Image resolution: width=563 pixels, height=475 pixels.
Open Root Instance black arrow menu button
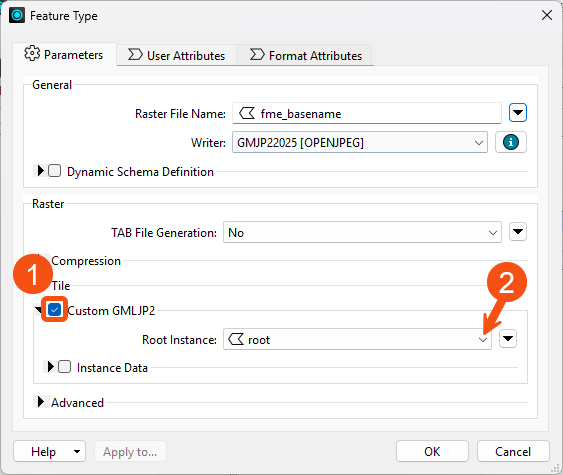pyautogui.click(x=508, y=339)
